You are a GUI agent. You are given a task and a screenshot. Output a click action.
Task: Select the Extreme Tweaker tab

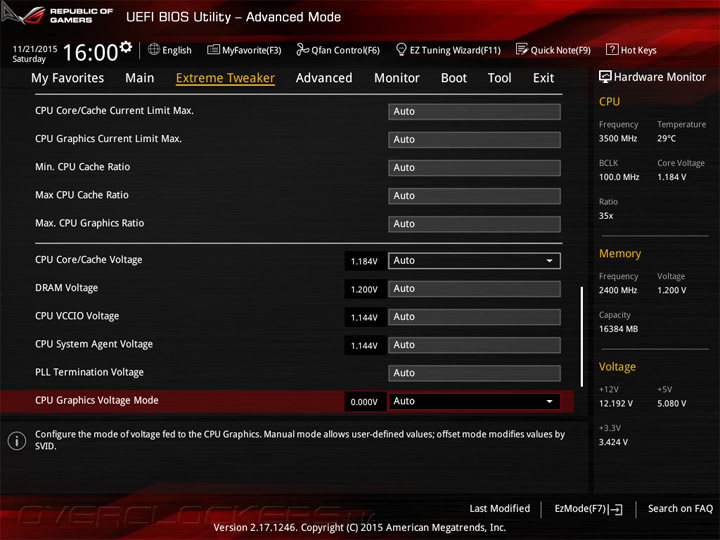225,78
